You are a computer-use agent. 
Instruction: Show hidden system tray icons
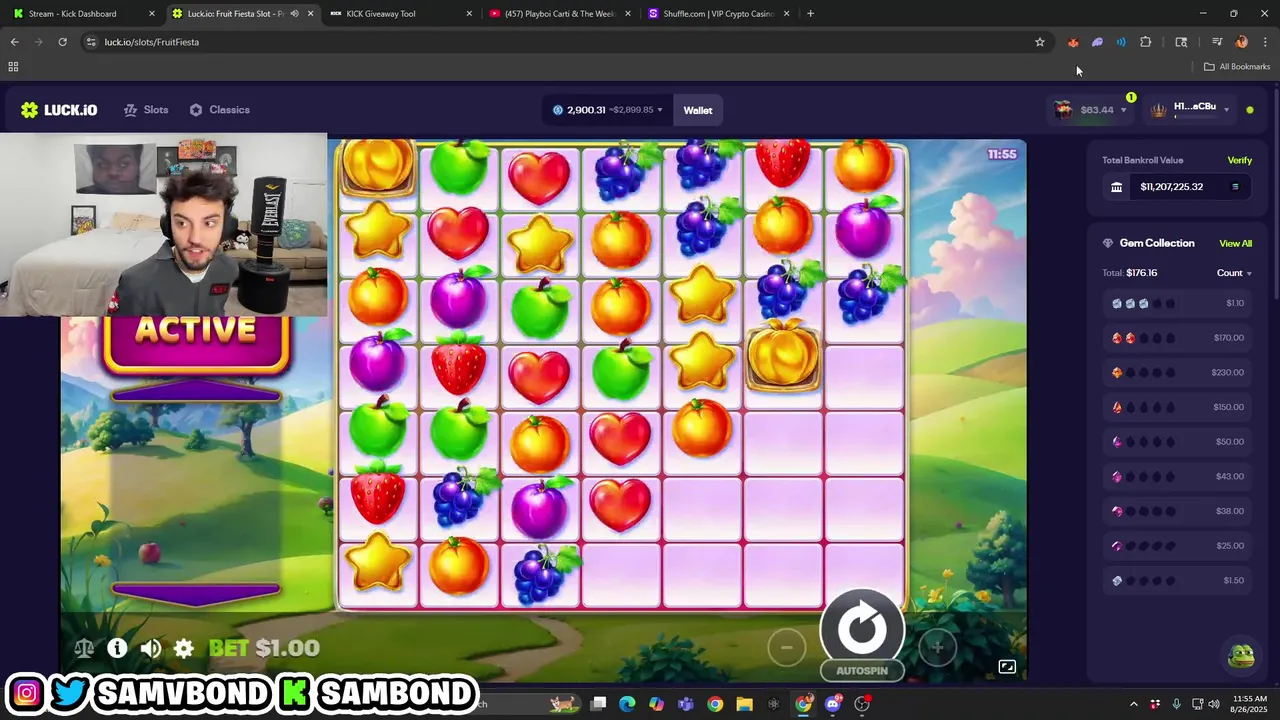[x=1133, y=704]
